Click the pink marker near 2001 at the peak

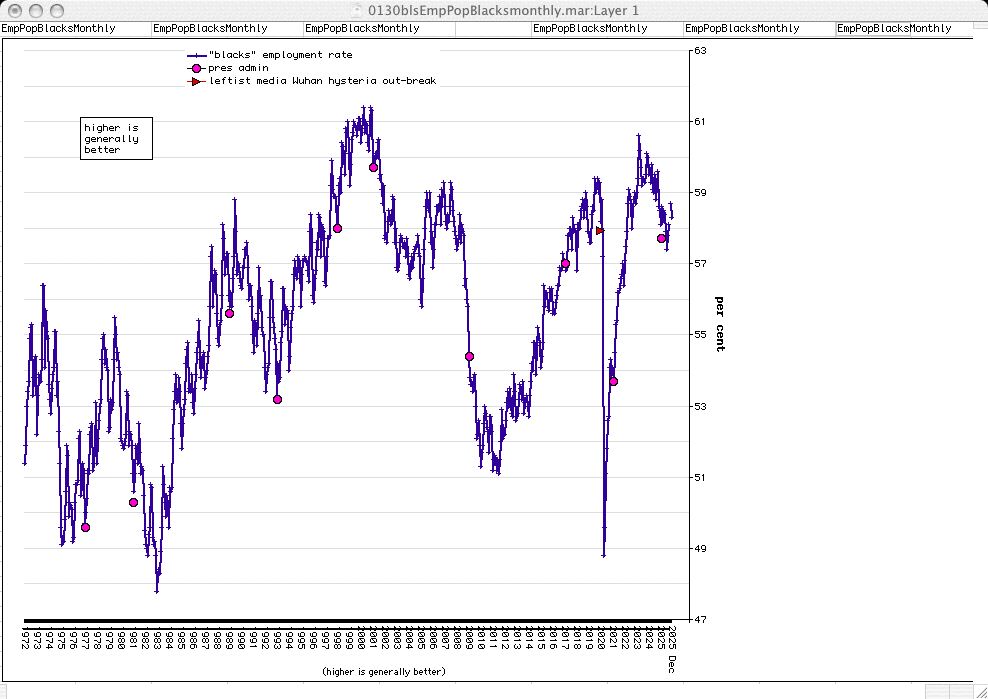click(x=373, y=167)
